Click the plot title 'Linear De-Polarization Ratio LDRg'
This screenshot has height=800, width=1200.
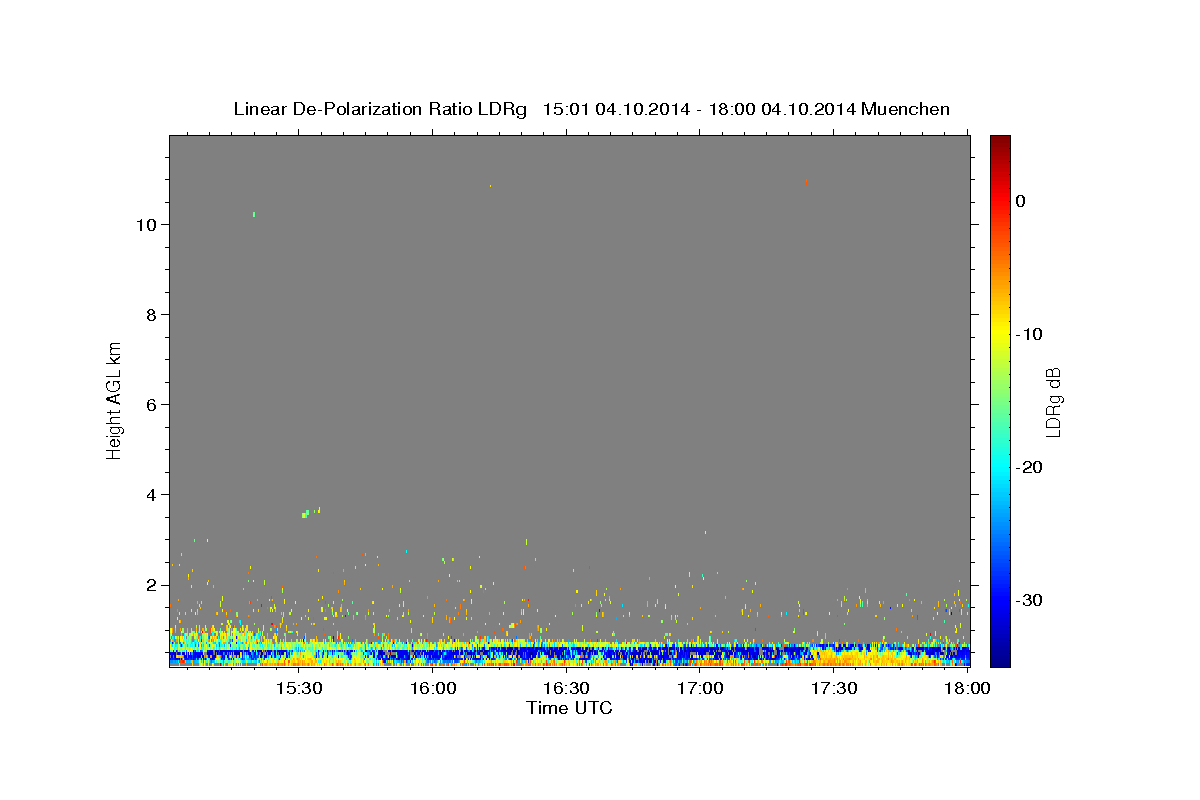(380, 109)
